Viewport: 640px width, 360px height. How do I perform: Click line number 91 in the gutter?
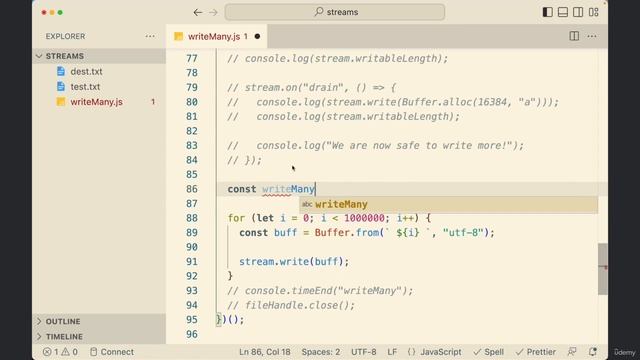pyautogui.click(x=192, y=262)
